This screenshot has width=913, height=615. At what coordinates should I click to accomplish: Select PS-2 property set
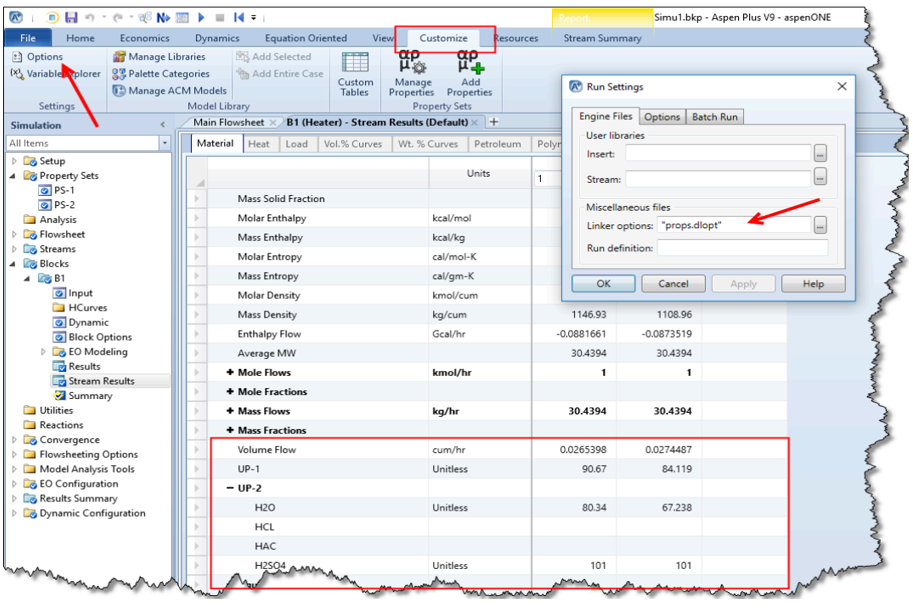pos(57,204)
